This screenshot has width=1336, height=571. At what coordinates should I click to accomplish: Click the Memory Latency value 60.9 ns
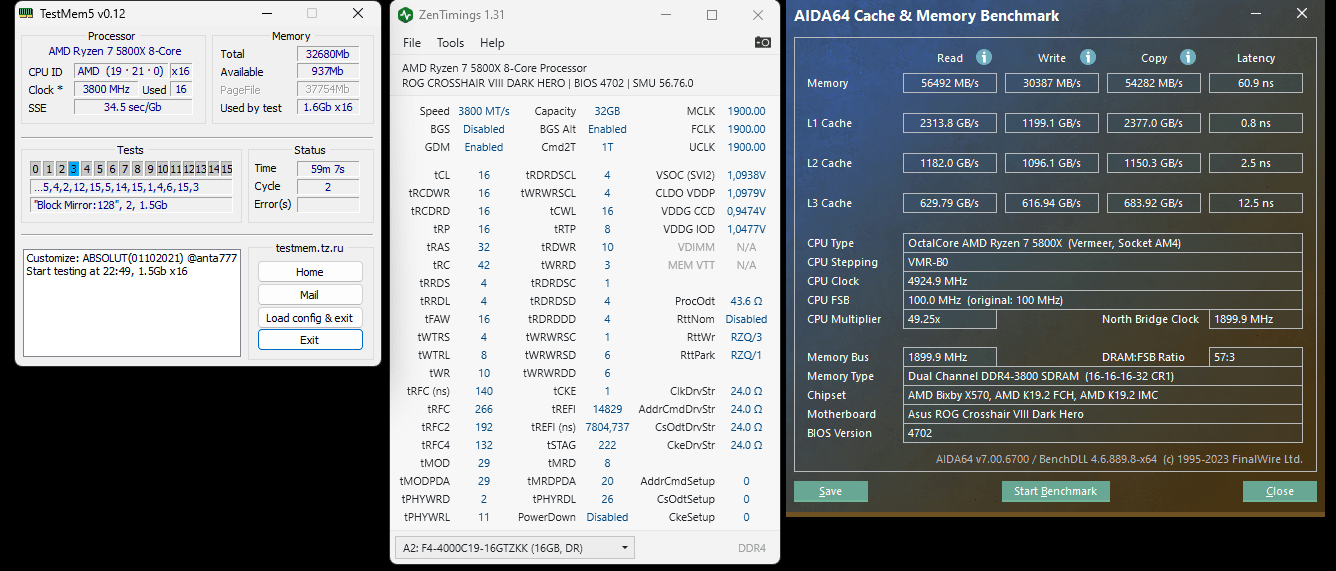1256,83
